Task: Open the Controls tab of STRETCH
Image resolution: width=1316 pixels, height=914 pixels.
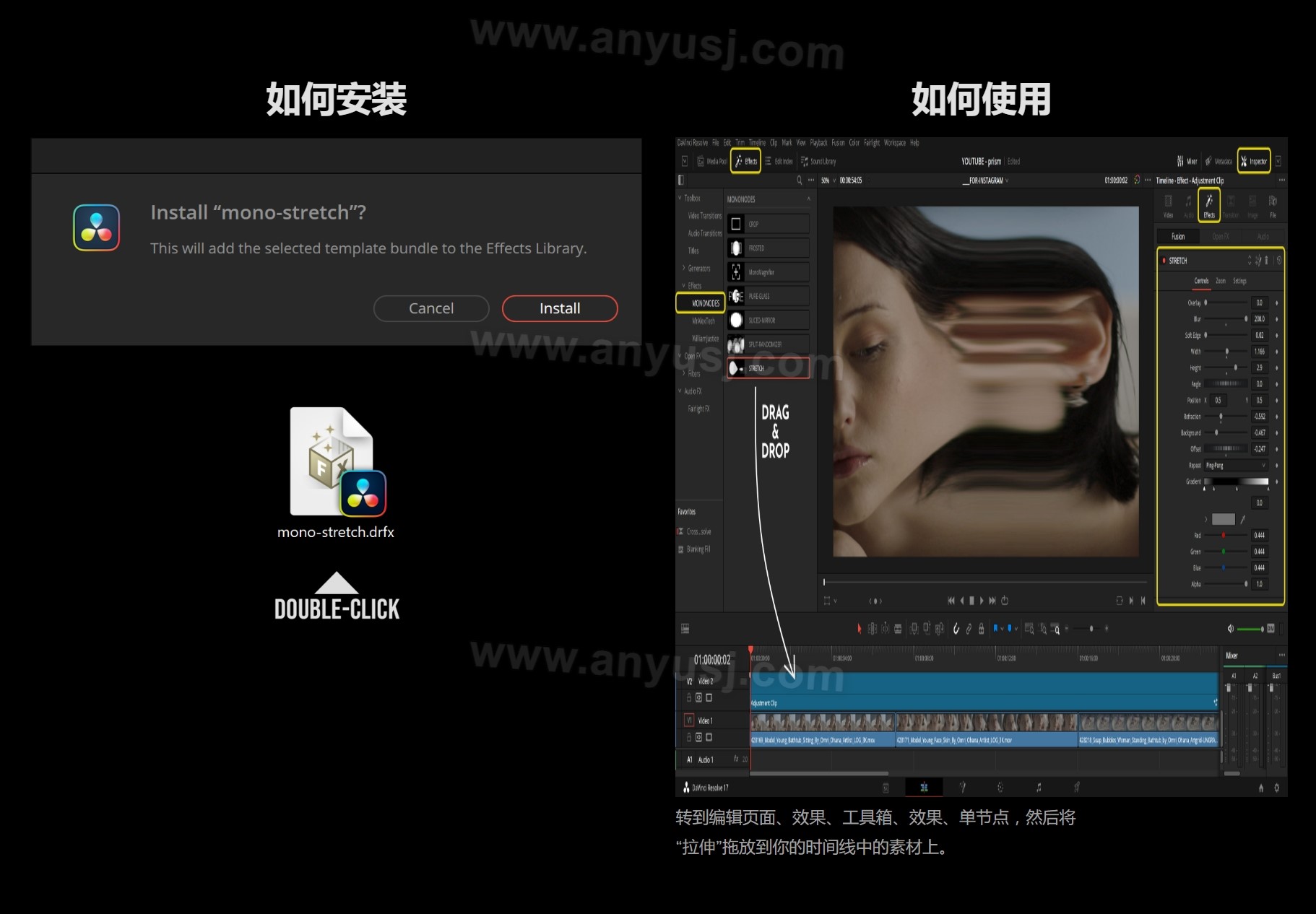Action: click(1201, 281)
